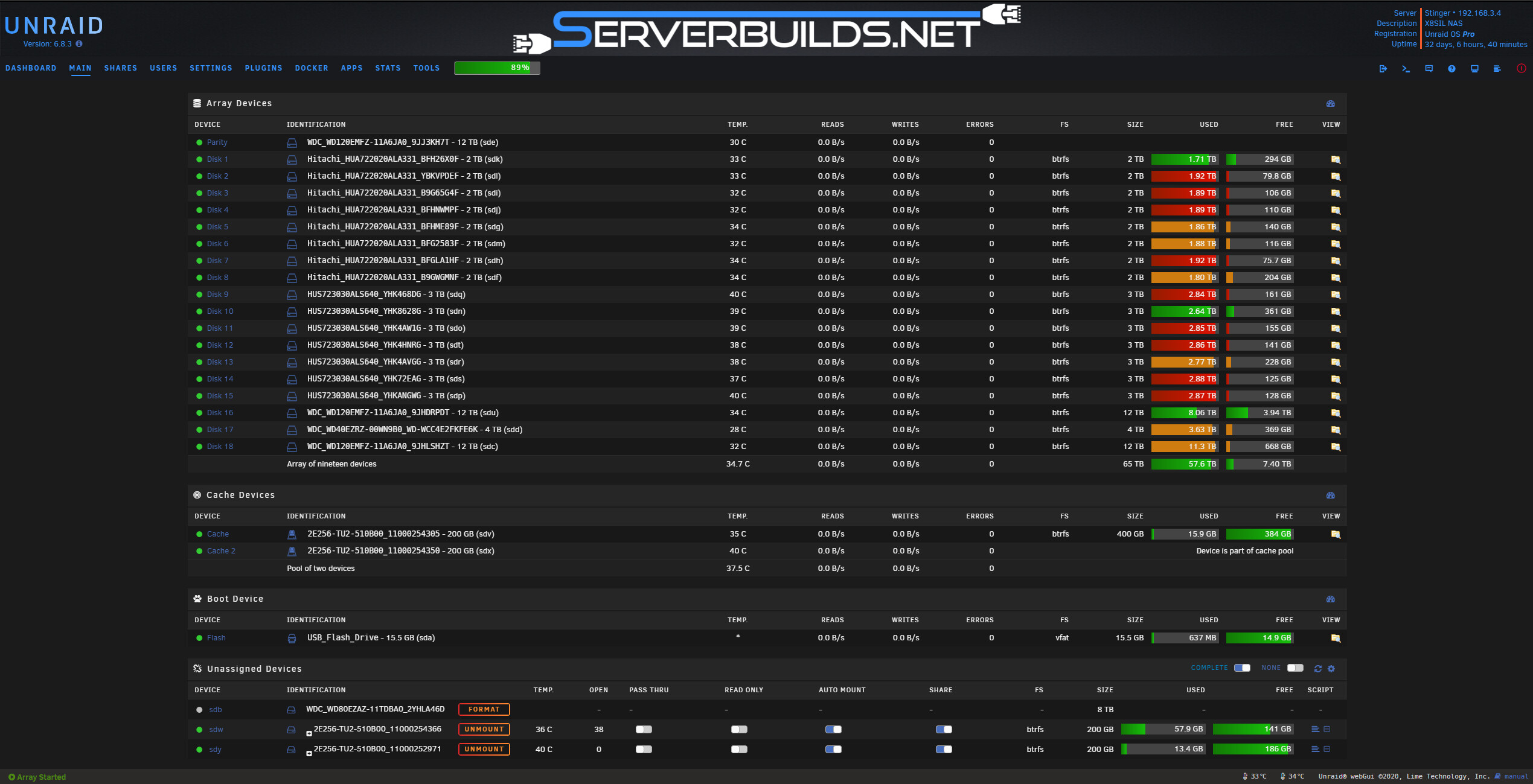
Task: Click the Array Devices section view-toggle icon
Action: point(1331,104)
